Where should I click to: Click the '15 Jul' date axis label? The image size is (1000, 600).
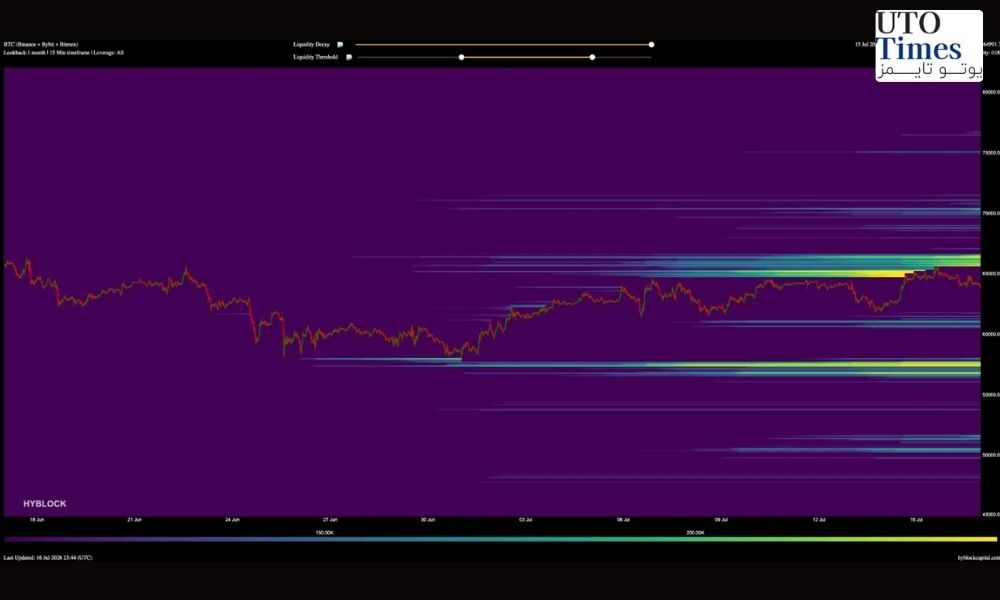[x=916, y=520]
